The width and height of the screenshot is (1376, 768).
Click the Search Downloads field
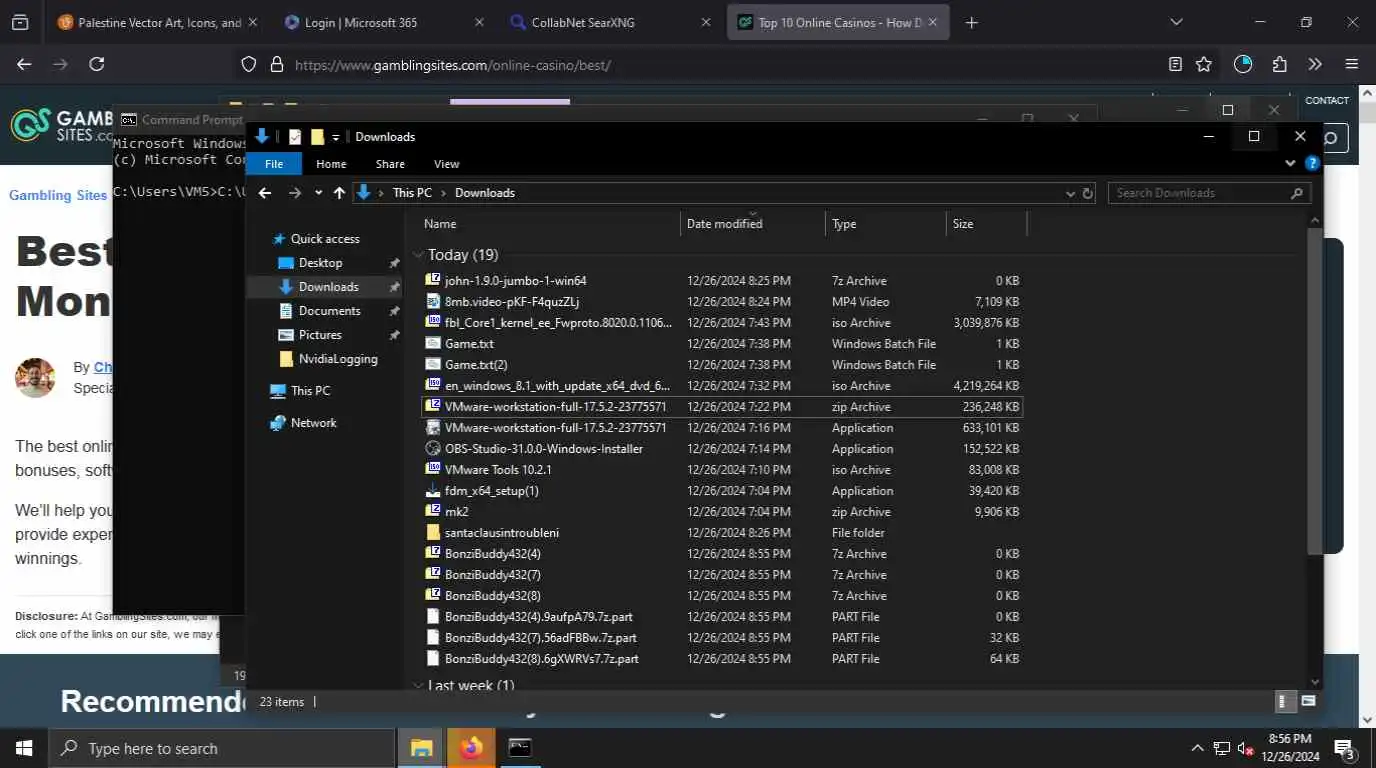1209,193
